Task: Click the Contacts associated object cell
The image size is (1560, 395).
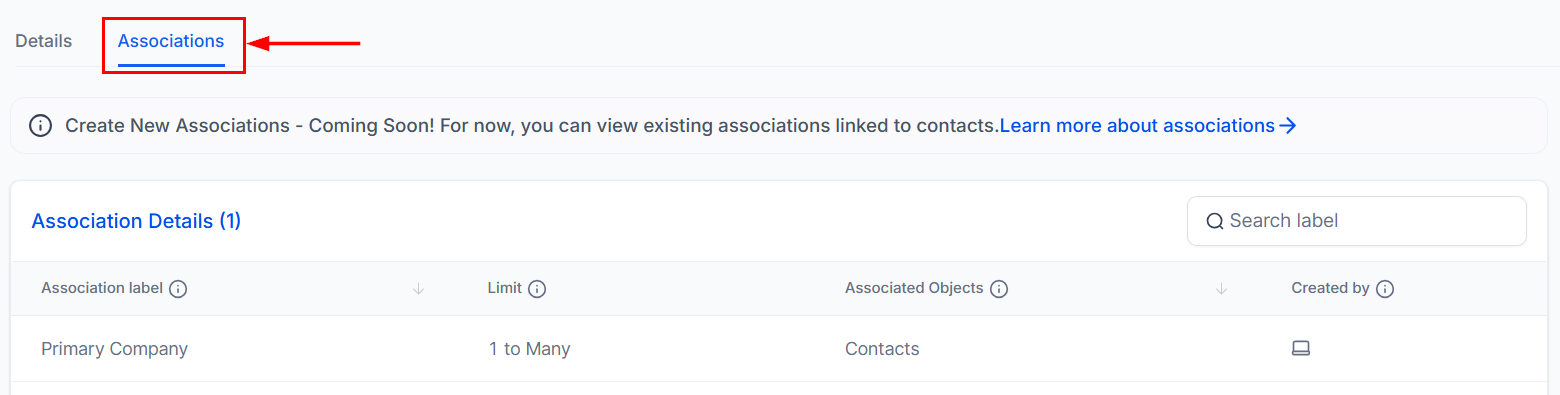Action: [x=882, y=349]
